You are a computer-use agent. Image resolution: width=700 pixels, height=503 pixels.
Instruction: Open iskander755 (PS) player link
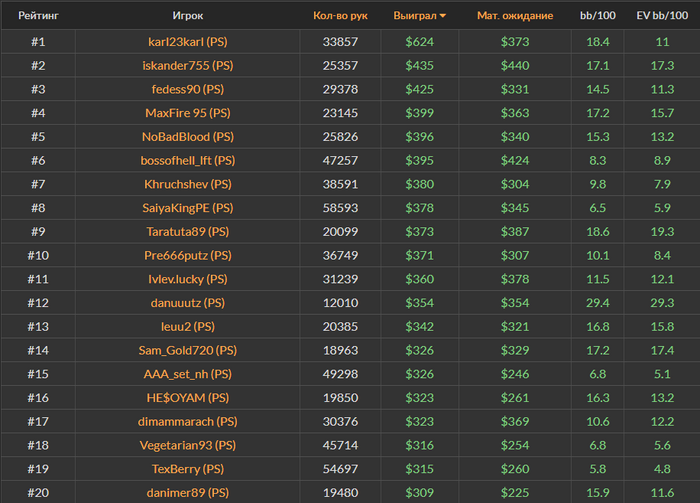[188, 65]
